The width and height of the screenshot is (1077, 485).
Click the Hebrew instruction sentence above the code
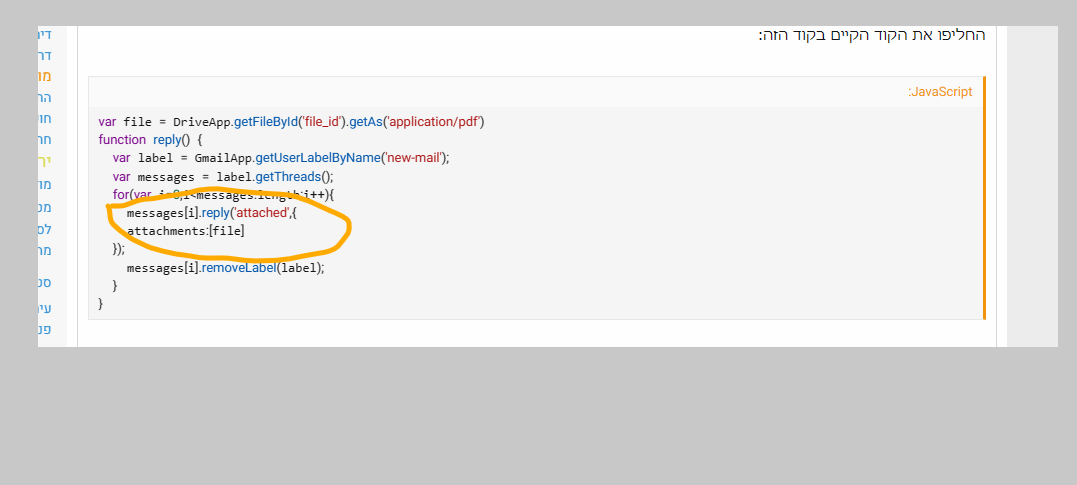[872, 35]
